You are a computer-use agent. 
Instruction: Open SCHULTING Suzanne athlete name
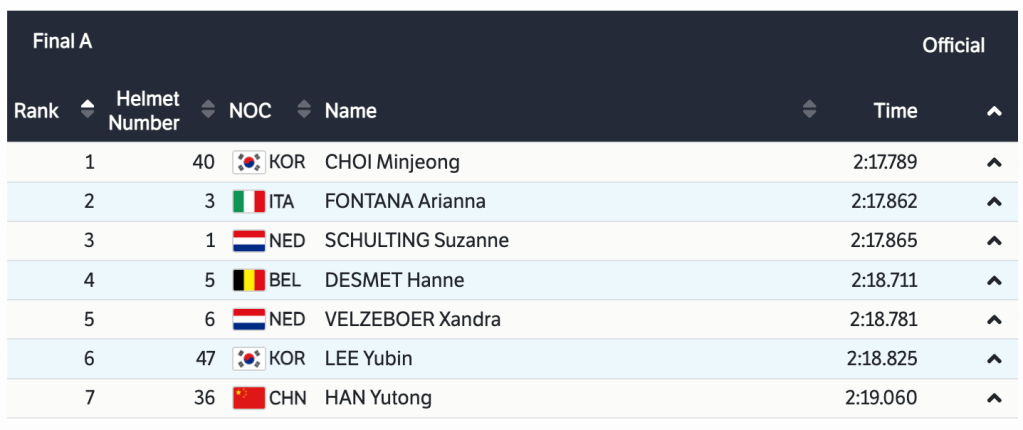pyautogui.click(x=417, y=240)
